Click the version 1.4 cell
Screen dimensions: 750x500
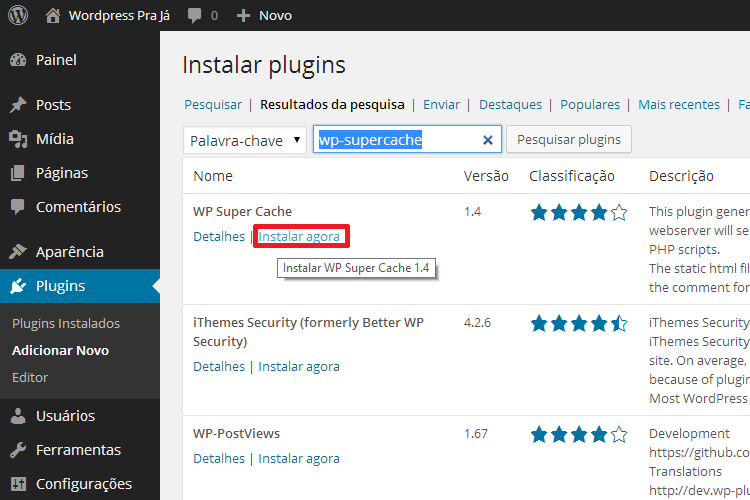pyautogui.click(x=473, y=211)
